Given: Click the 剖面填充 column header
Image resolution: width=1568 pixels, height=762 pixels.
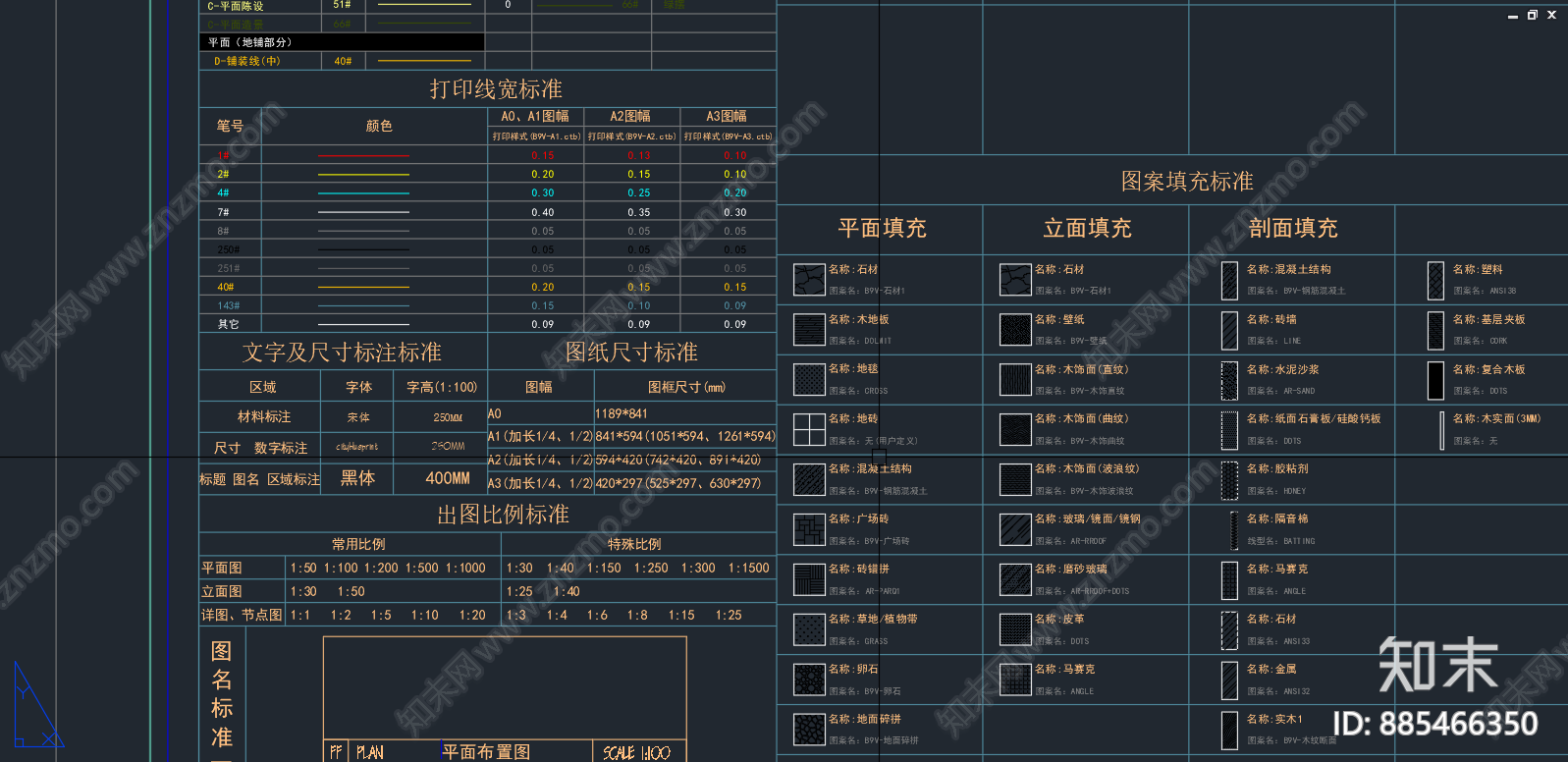Looking at the screenshot, I should pos(1293,229).
